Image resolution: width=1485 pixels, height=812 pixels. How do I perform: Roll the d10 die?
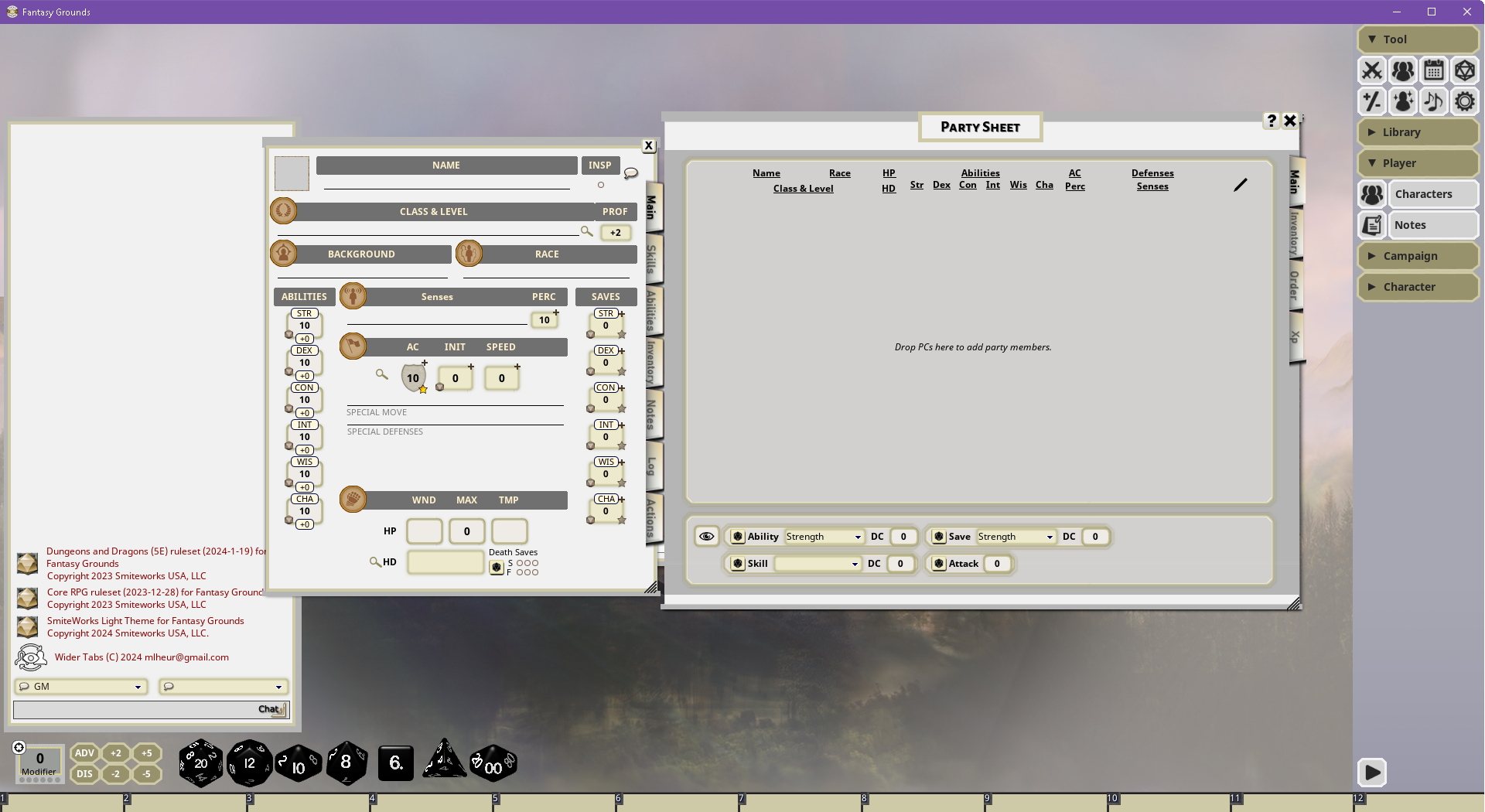298,764
